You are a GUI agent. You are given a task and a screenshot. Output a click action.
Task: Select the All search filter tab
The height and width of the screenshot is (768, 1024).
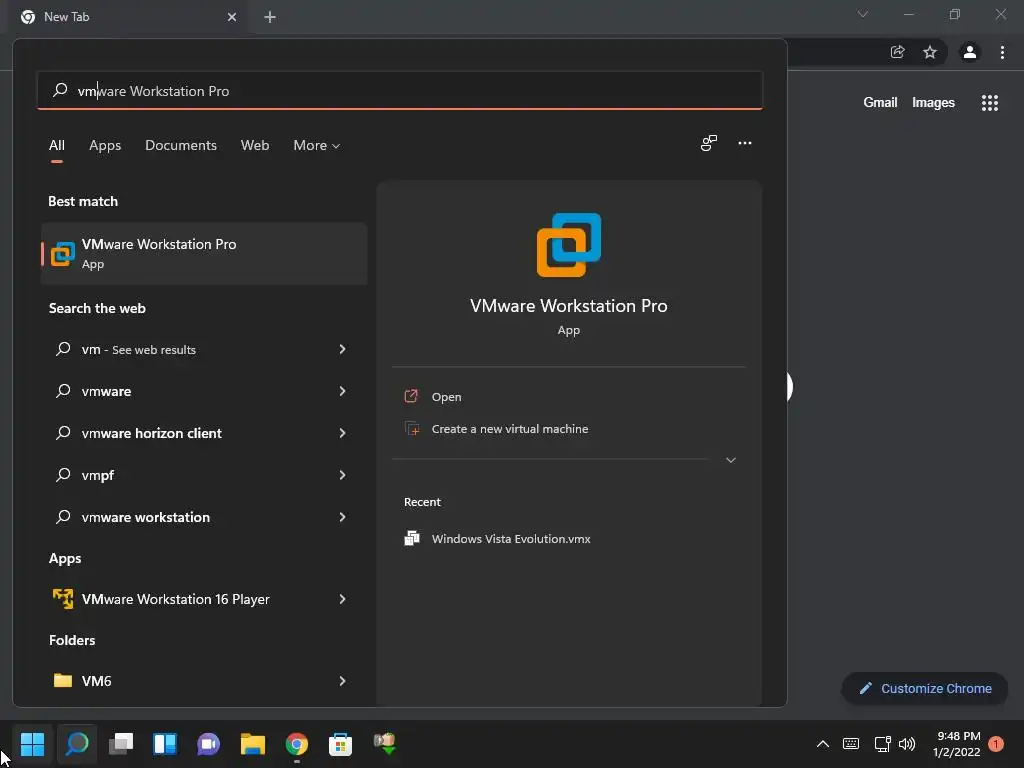[x=57, y=146]
